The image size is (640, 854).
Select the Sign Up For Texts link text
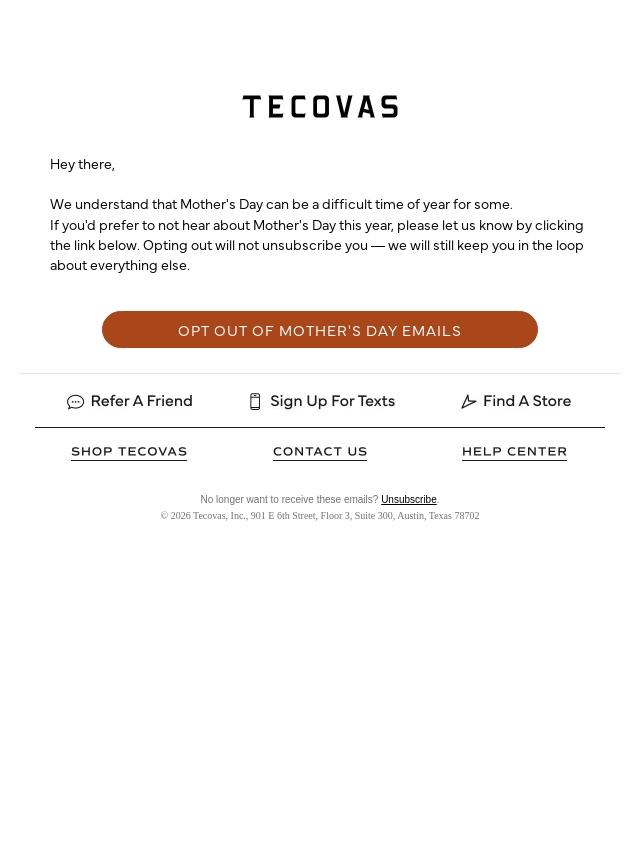[x=332, y=401]
